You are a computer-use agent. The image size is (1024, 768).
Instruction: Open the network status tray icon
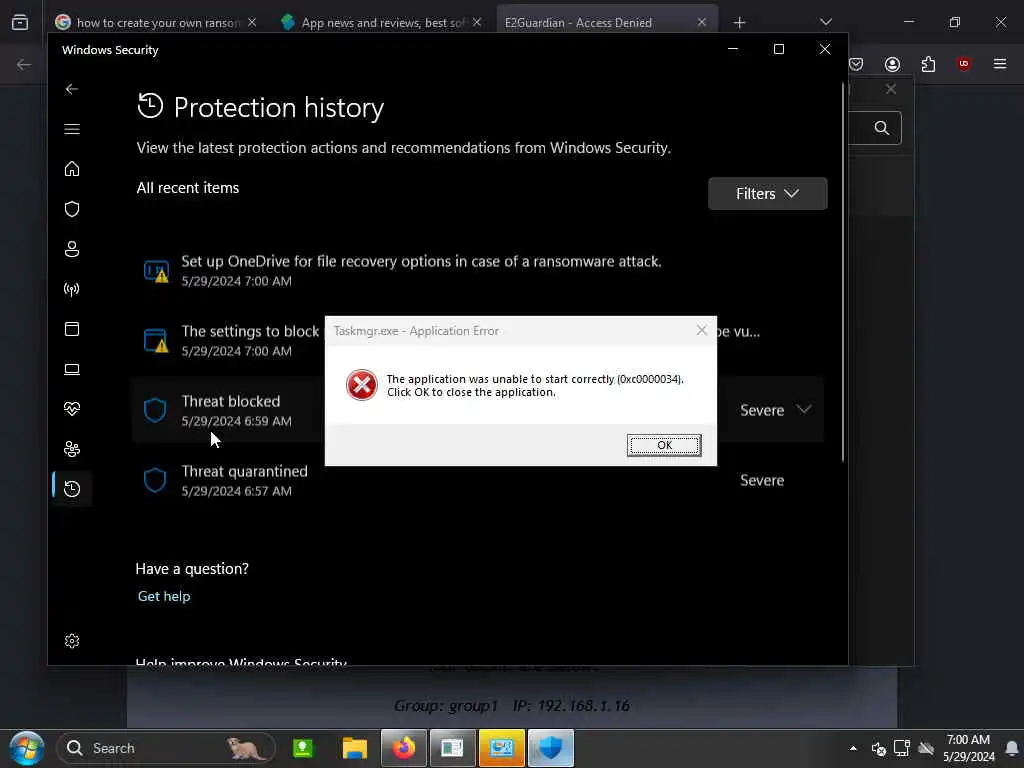pyautogui.click(x=902, y=748)
